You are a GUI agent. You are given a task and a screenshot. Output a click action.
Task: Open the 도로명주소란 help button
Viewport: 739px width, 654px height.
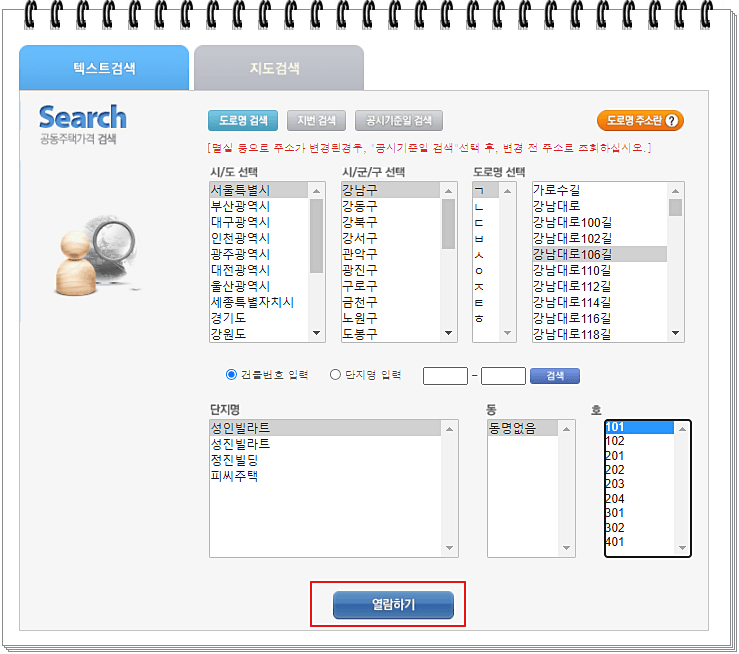640,121
